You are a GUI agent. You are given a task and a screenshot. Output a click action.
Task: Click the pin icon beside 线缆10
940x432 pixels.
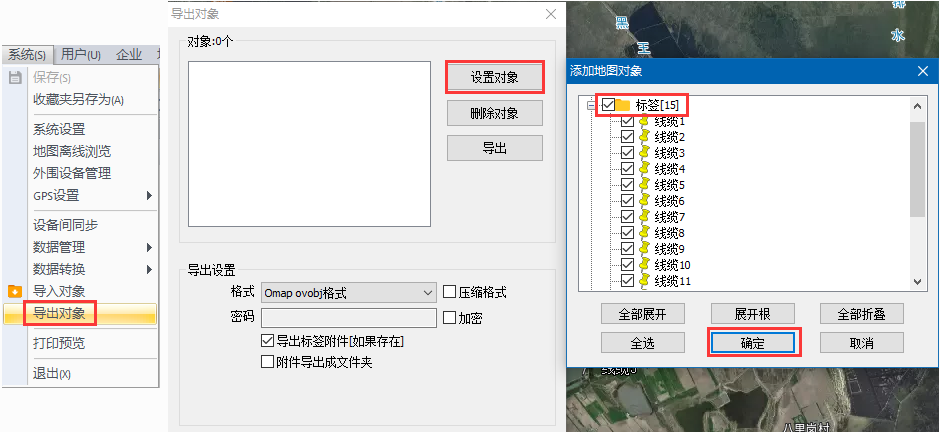[x=644, y=265]
